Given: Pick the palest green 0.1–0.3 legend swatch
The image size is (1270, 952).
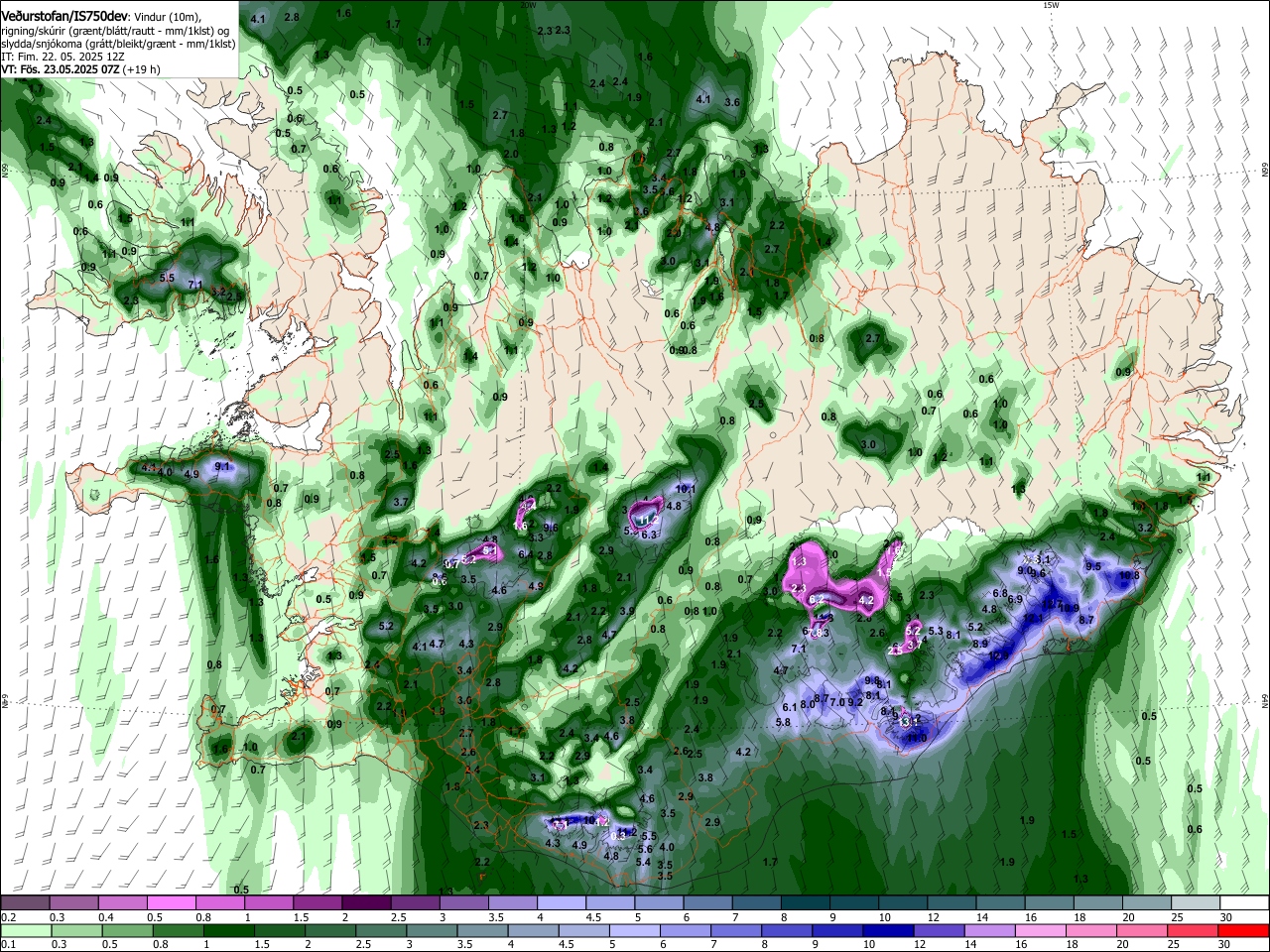Looking at the screenshot, I should pos(25,930).
